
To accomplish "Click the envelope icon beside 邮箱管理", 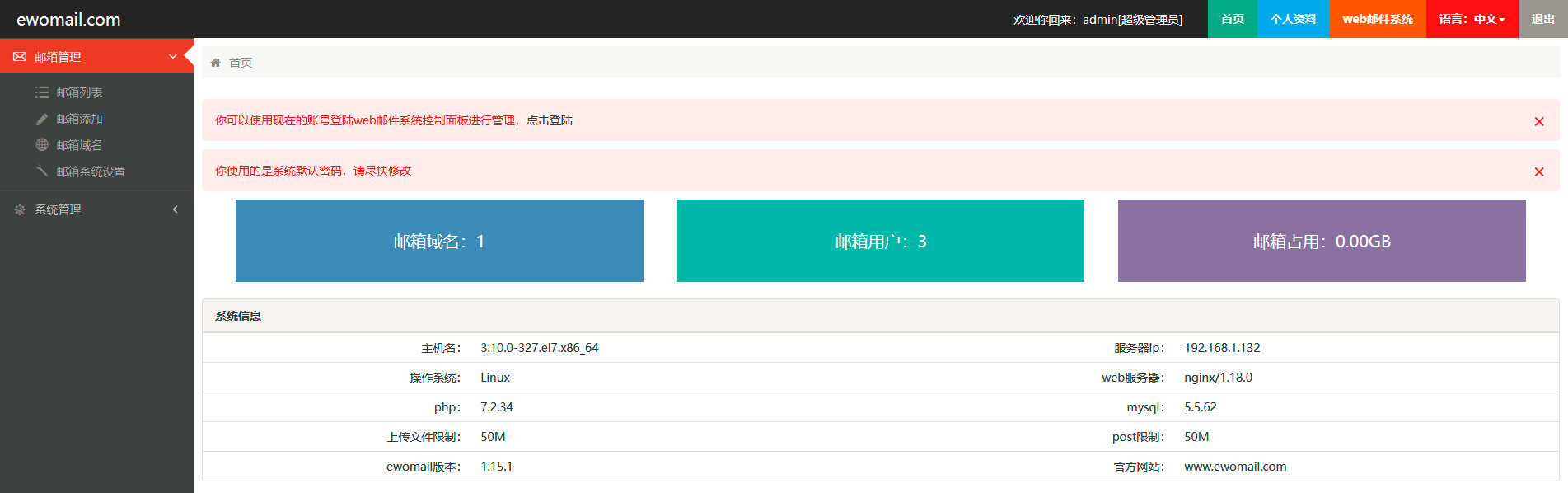I will [20, 57].
